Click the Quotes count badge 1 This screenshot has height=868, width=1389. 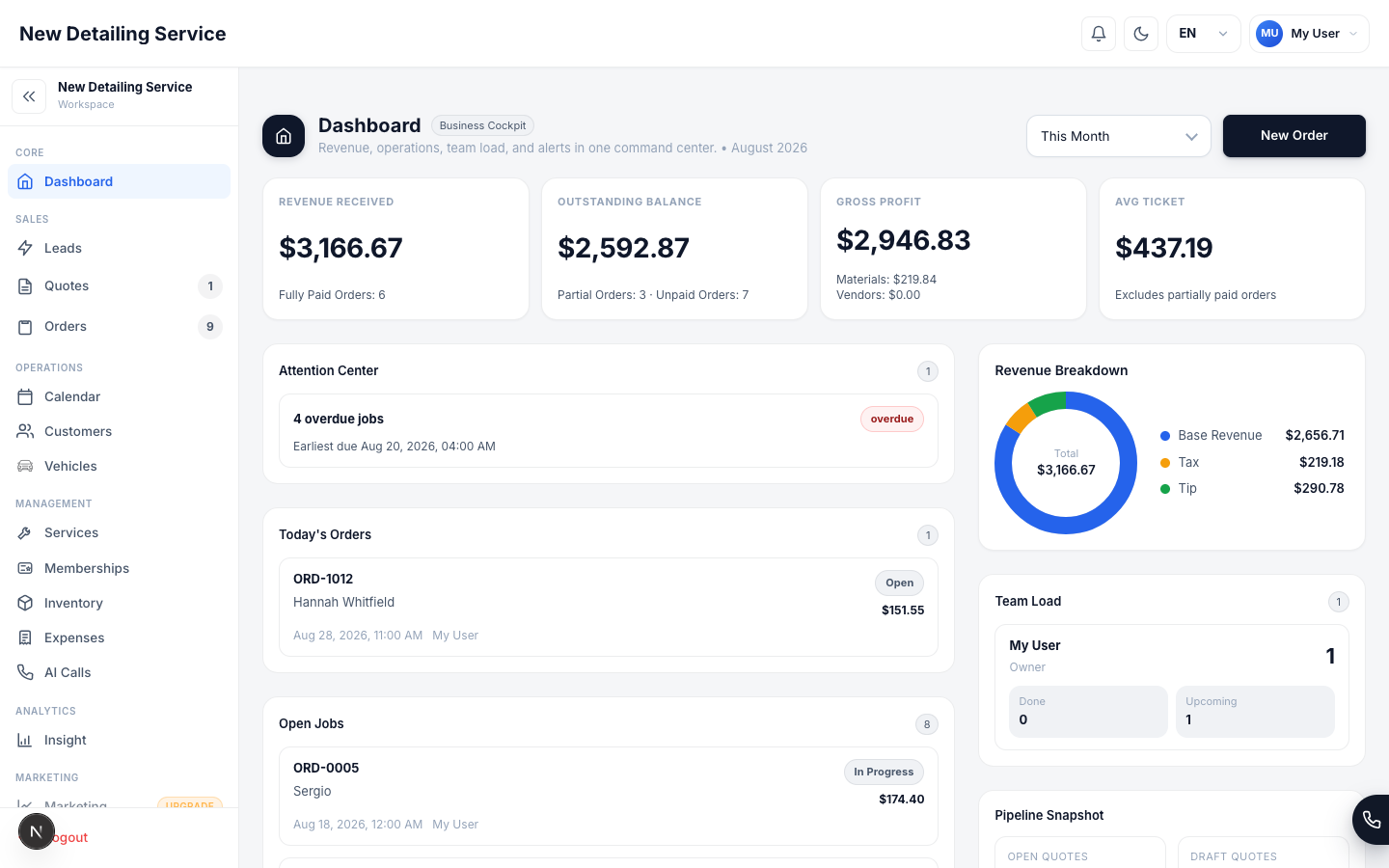click(x=210, y=286)
